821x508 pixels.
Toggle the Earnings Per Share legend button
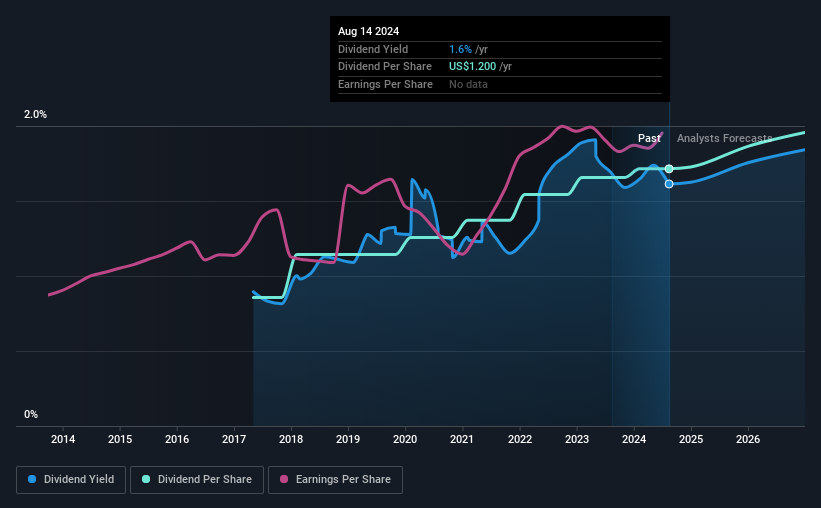(x=335, y=479)
